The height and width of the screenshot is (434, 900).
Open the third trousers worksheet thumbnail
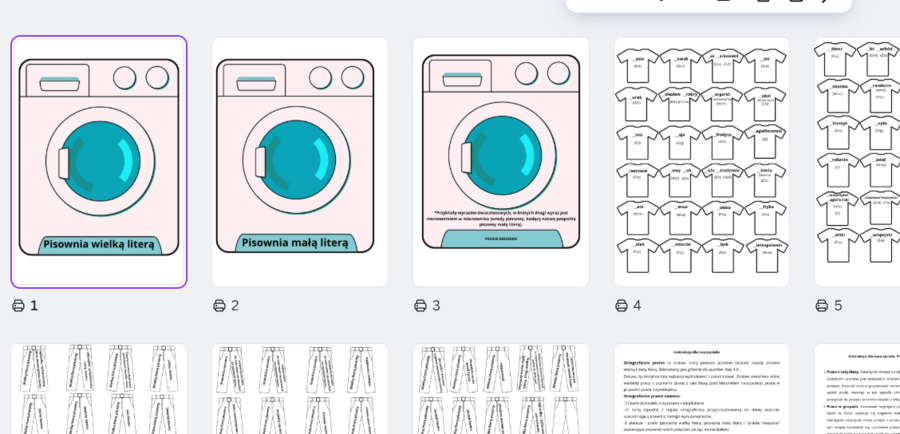pos(501,389)
